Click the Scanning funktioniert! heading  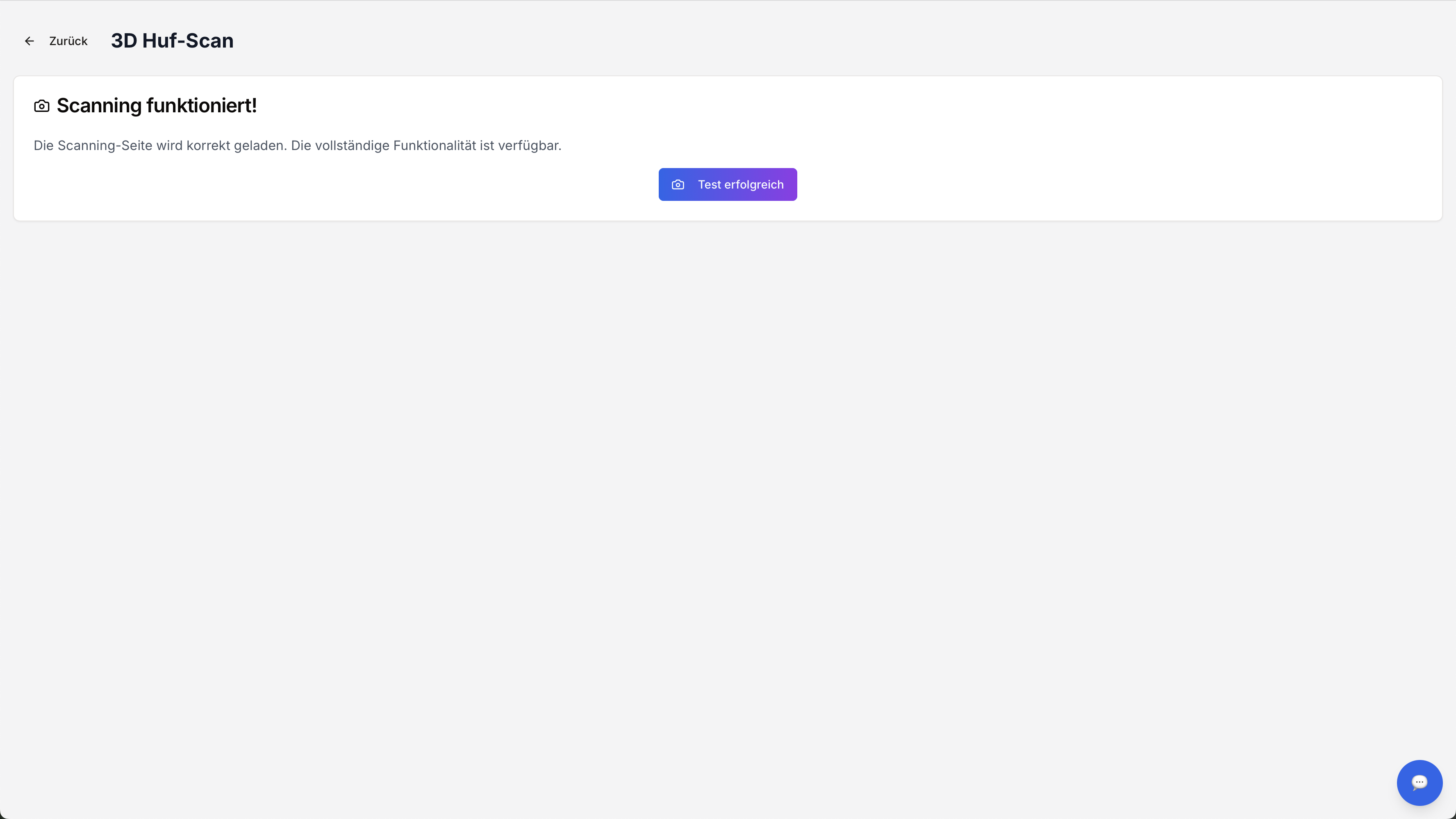pyautogui.click(x=157, y=106)
